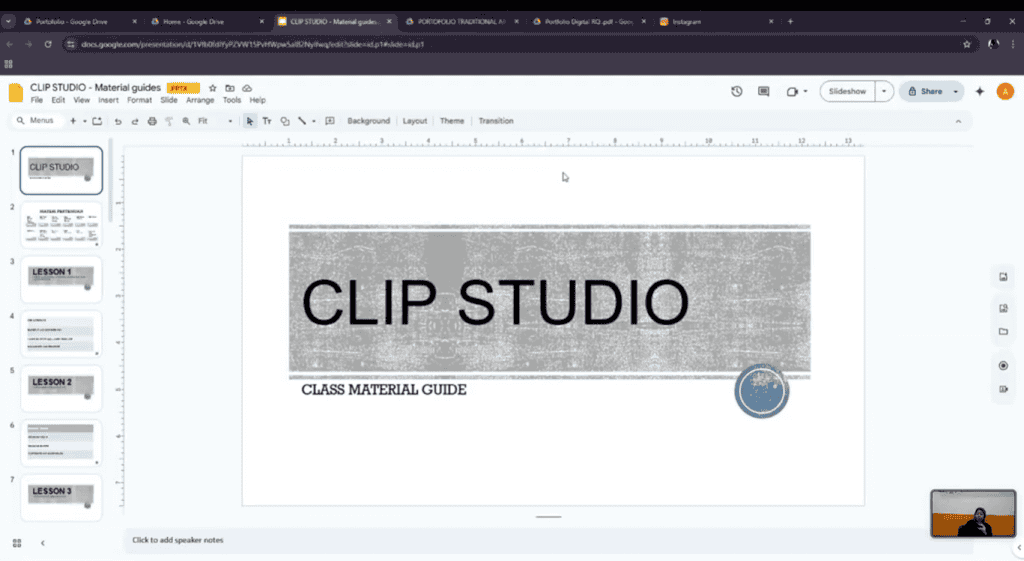Viewport: 1024px width, 561px height.
Task: Click the slide template layout icon
Action: (97, 121)
